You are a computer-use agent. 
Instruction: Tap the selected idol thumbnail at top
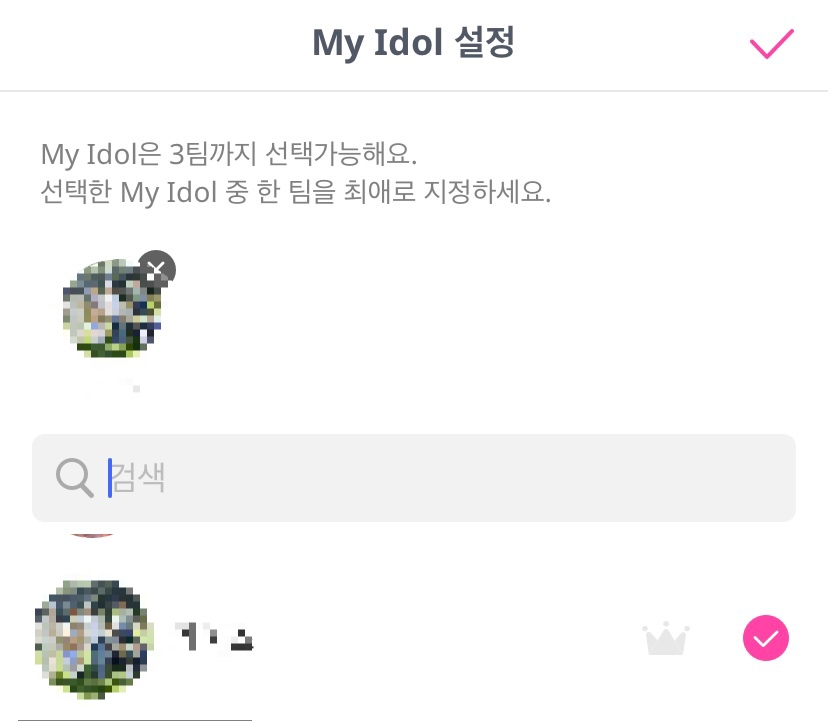tap(112, 309)
